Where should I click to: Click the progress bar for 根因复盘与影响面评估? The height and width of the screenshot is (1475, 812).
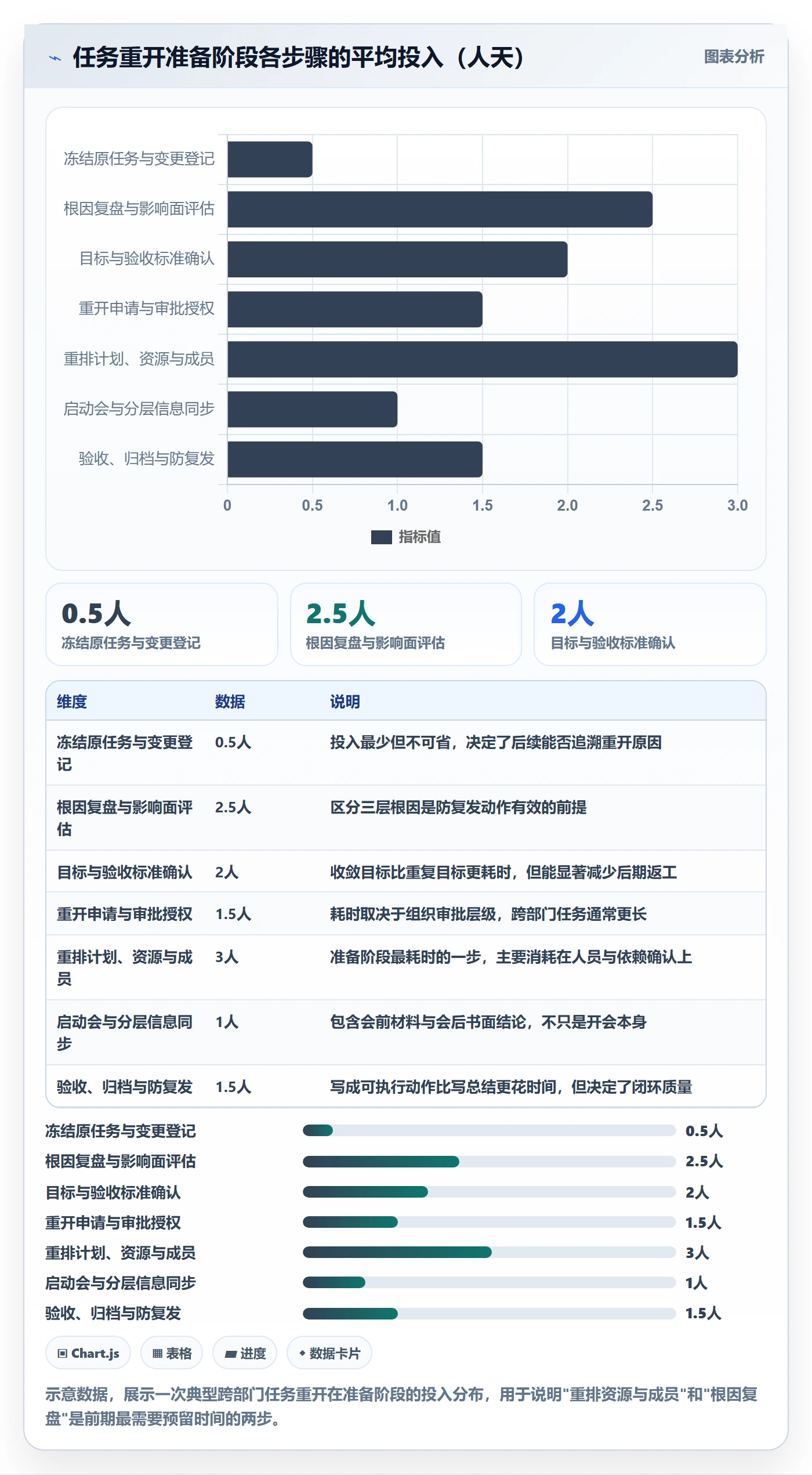coord(490,1162)
